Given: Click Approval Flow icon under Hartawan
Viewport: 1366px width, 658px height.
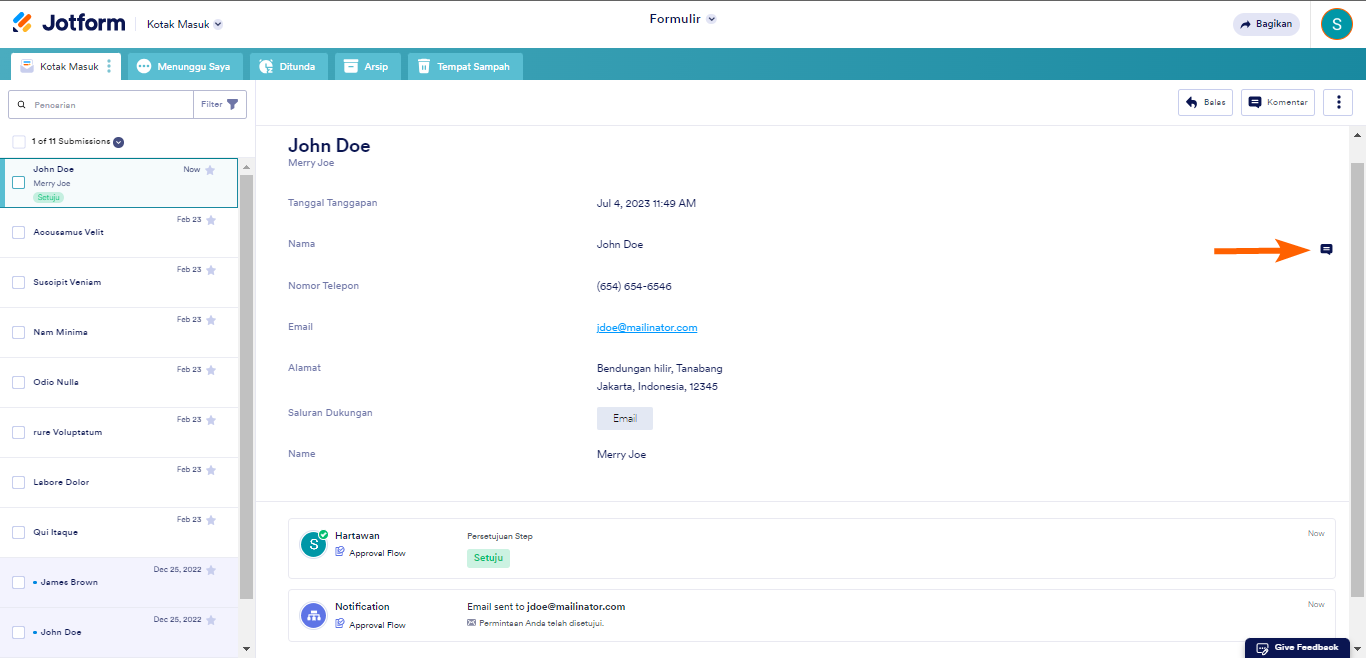Looking at the screenshot, I should pyautogui.click(x=340, y=552).
